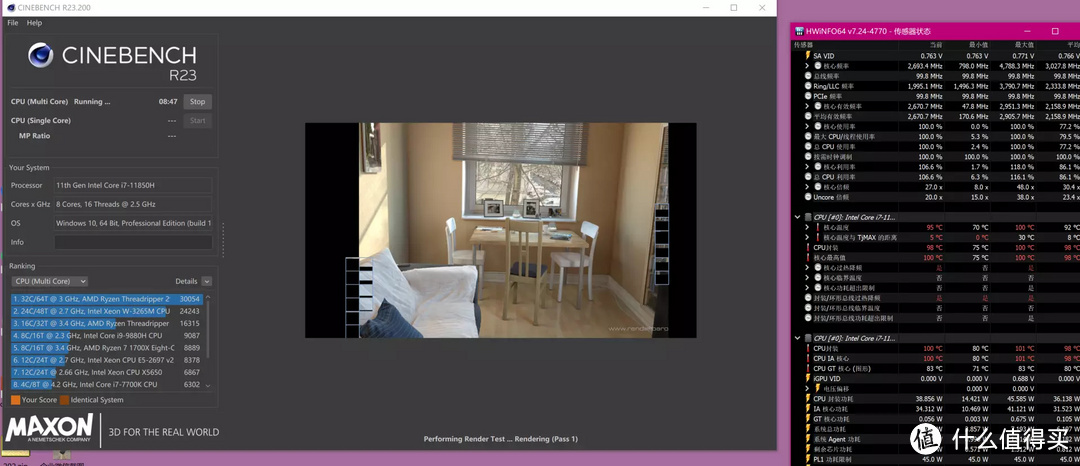Click the lightning icon beside iGPU VID
This screenshot has height=466, width=1080.
pyautogui.click(x=808, y=379)
